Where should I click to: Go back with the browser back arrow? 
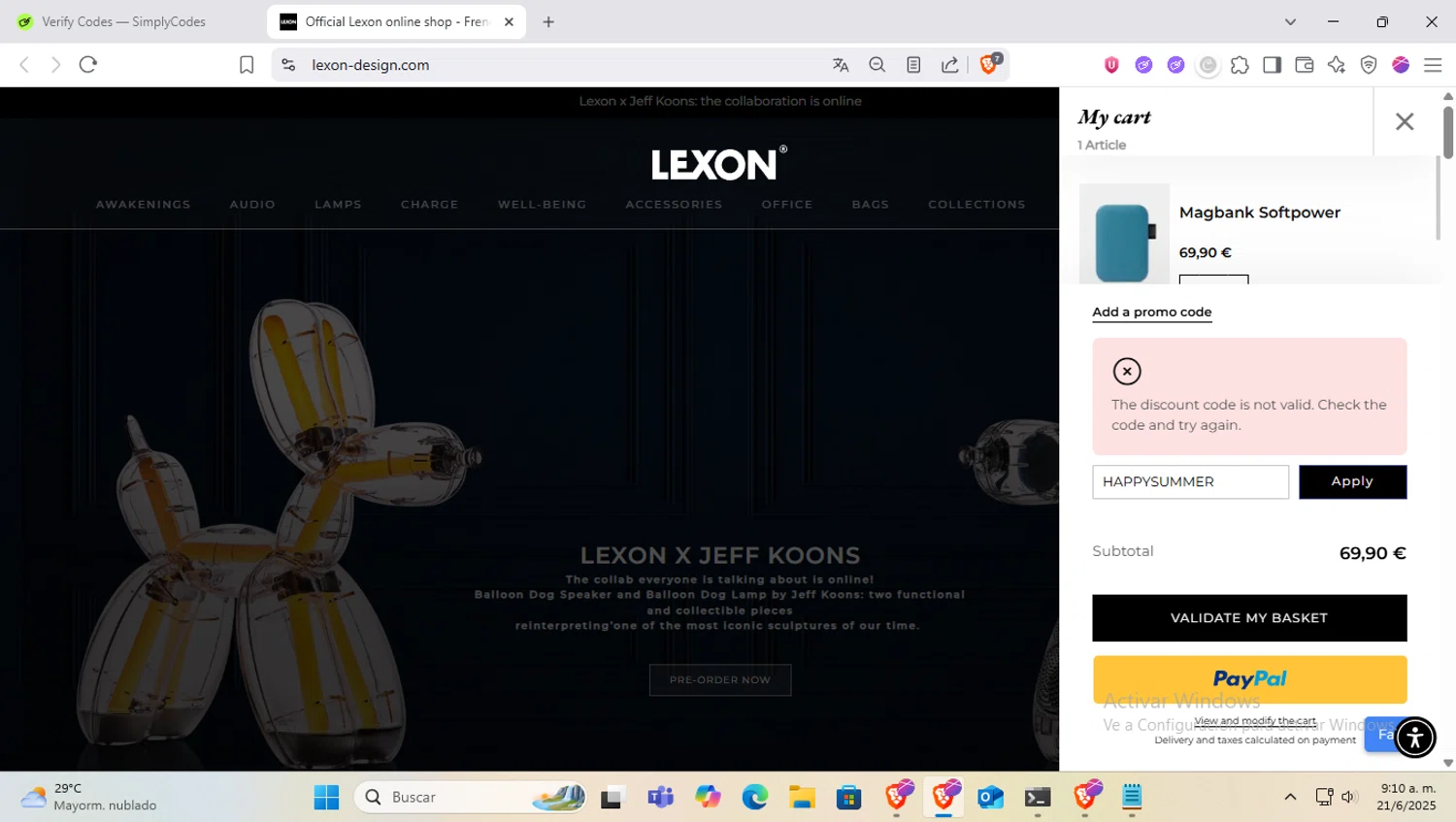coord(24,65)
